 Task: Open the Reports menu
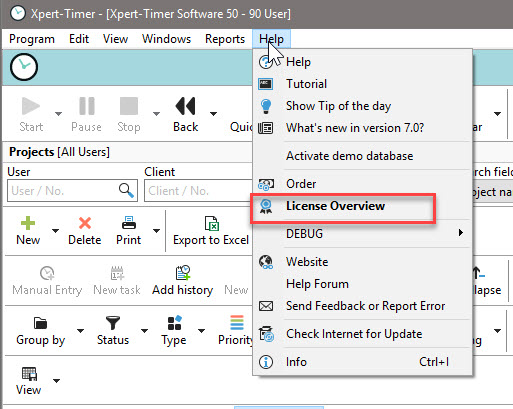[x=225, y=39]
